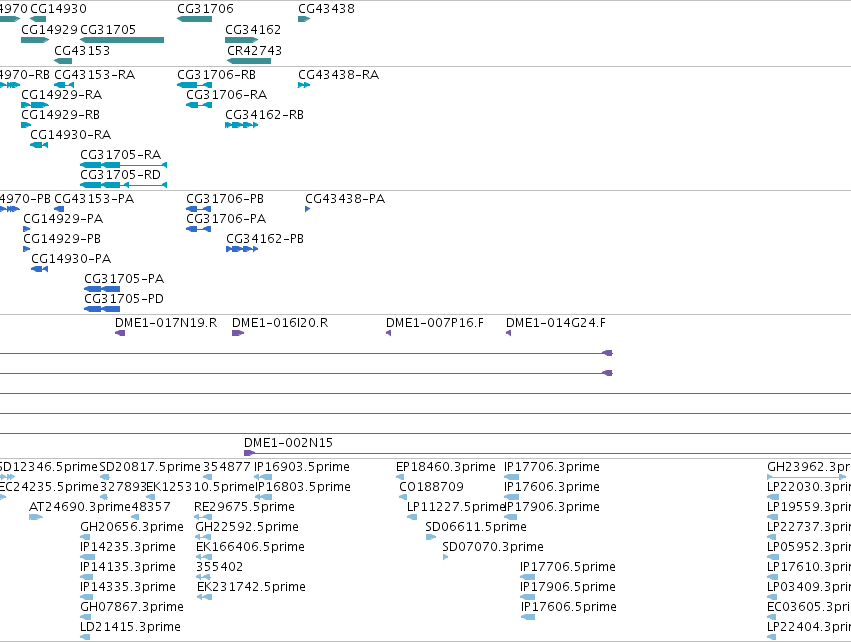Screen dimensions: 851x642
Task: Select the CR42743 gene label
Action: point(254,50)
